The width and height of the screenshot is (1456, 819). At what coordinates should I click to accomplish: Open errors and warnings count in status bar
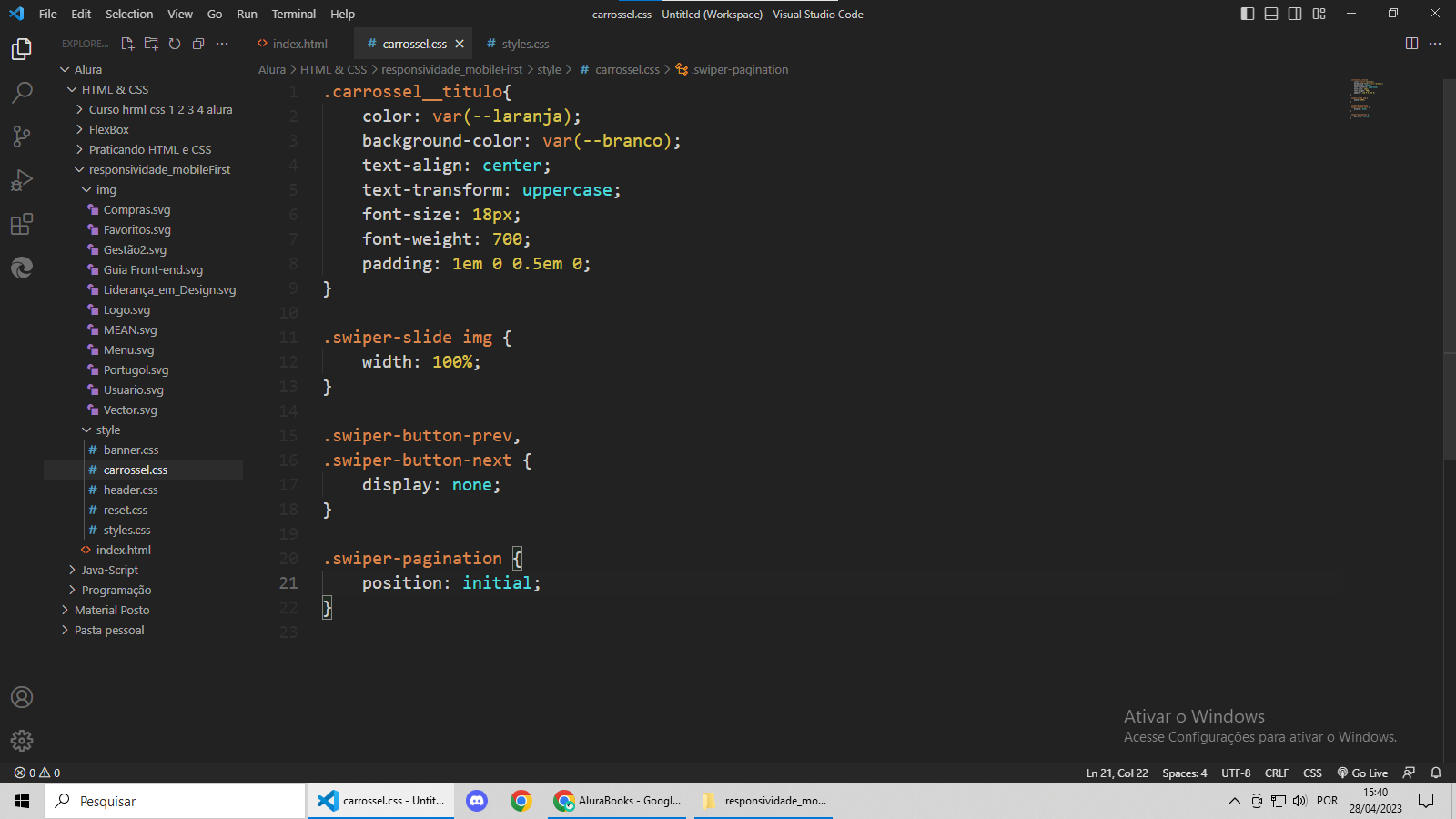click(37, 773)
